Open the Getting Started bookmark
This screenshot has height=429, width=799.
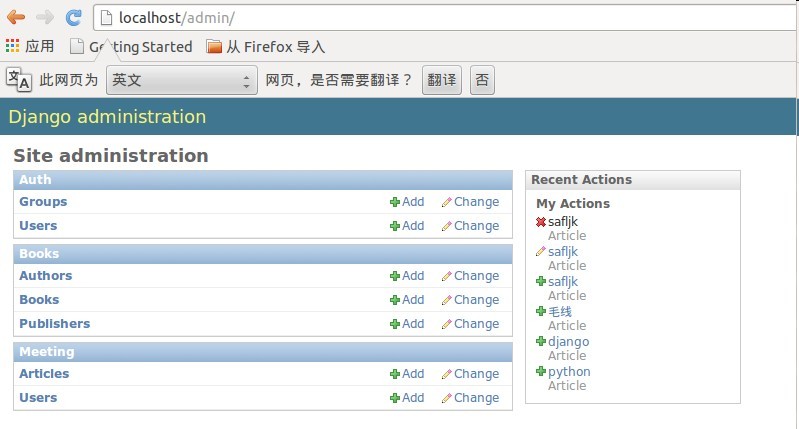click(131, 47)
